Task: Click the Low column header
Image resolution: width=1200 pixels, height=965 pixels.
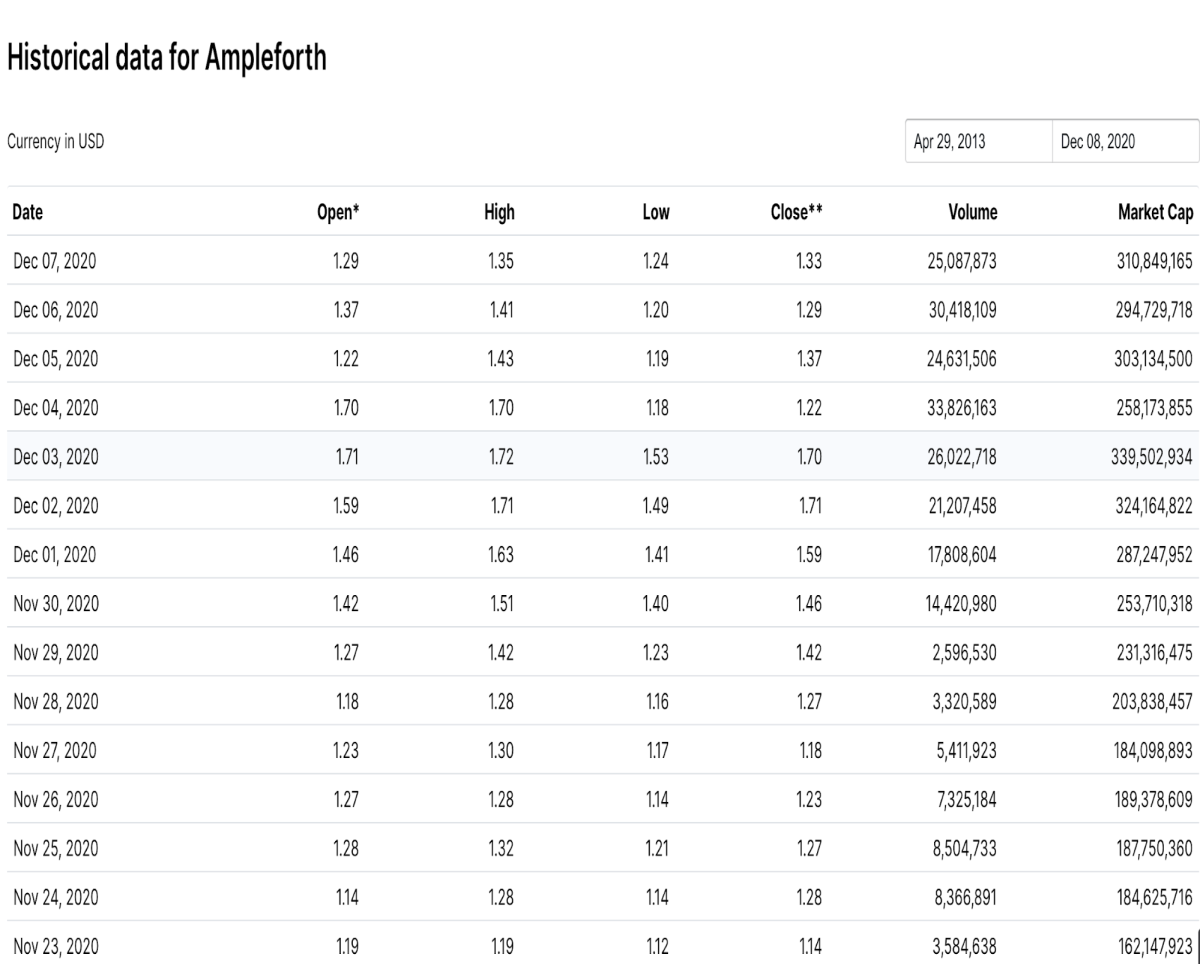Action: point(657,212)
